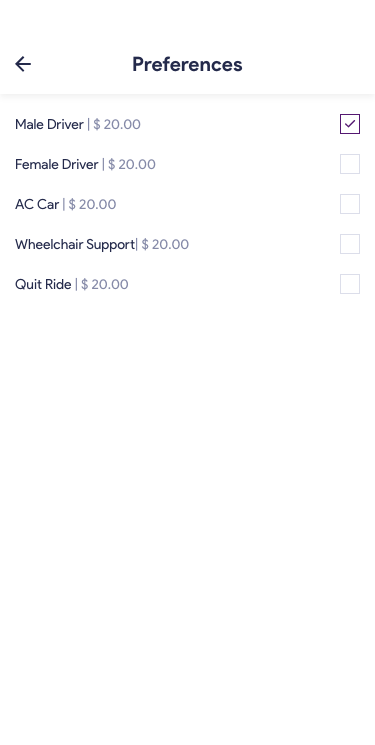
Task: Click the empty area below the preferences list
Action: pyautogui.click(x=187, y=518)
